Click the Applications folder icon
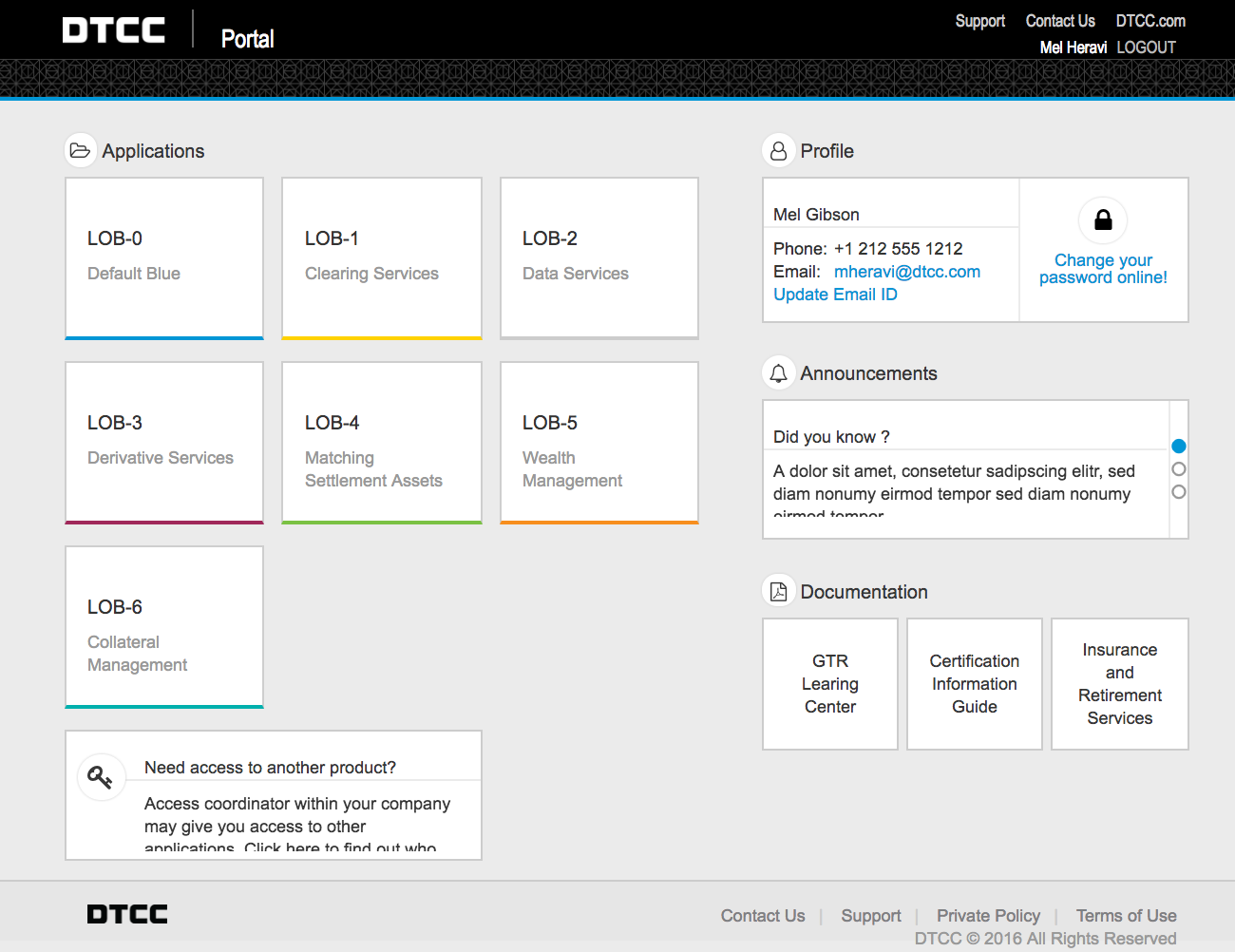Screen dimensions: 1235x952 (x=81, y=150)
